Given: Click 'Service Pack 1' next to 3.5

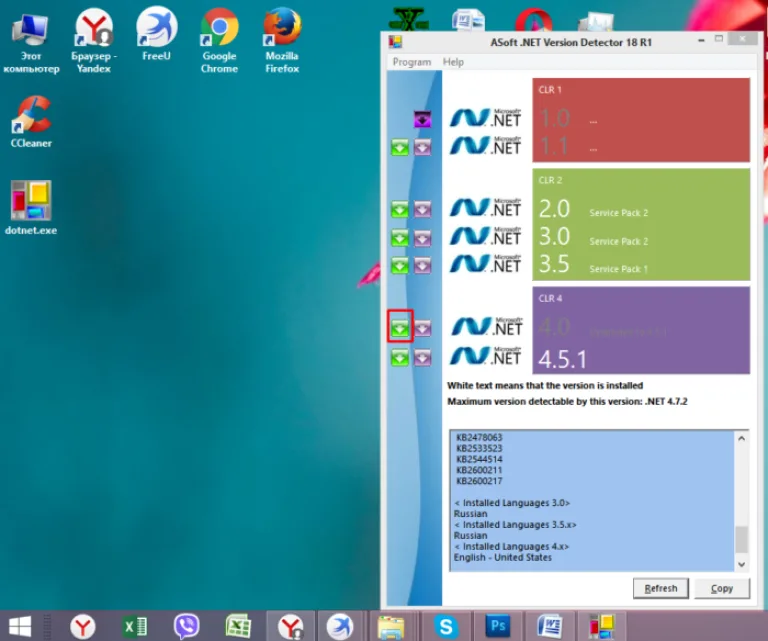Looking at the screenshot, I should [x=619, y=269].
